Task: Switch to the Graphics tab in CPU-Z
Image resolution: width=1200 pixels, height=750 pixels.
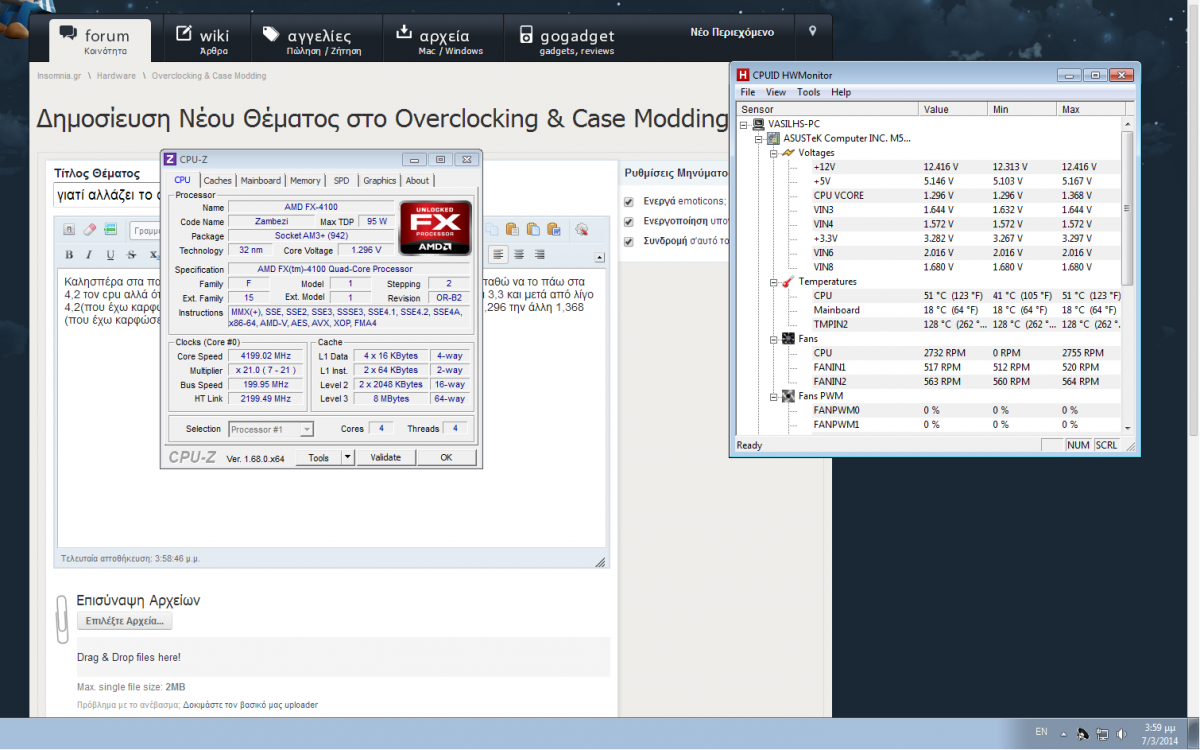Action: click(x=380, y=181)
